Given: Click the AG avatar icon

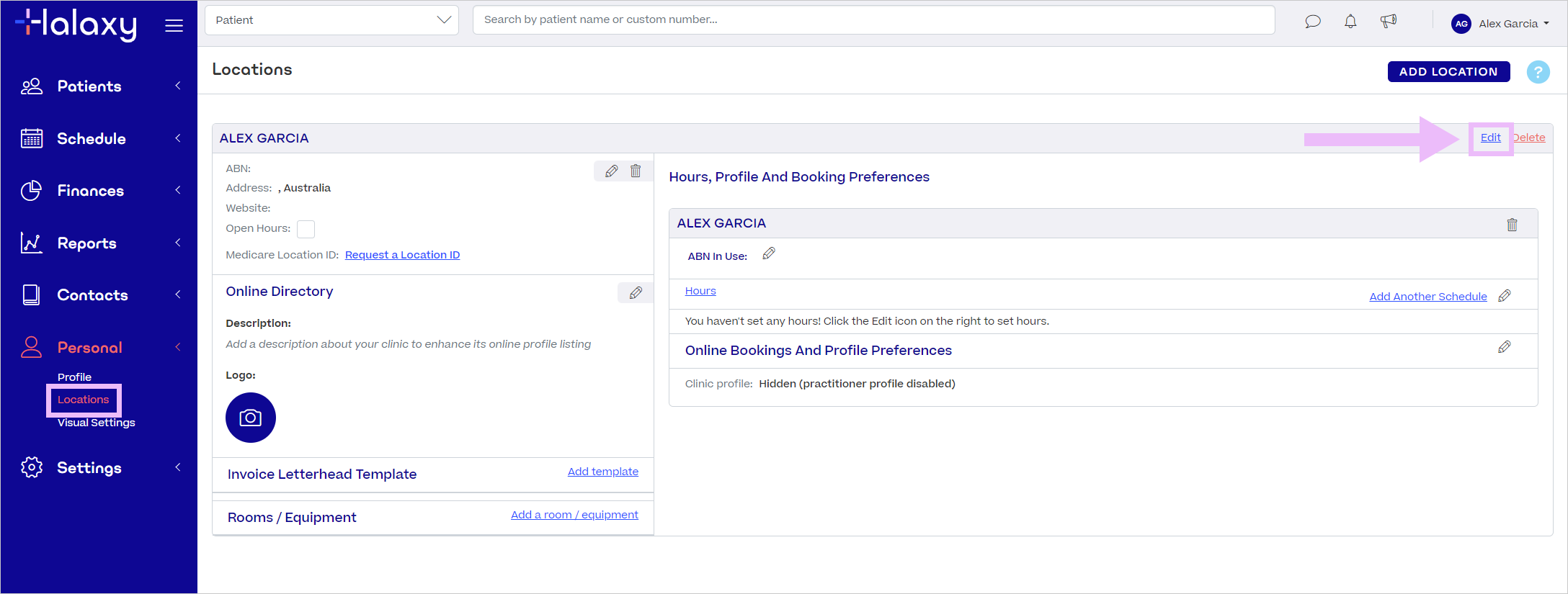Looking at the screenshot, I should [1461, 24].
